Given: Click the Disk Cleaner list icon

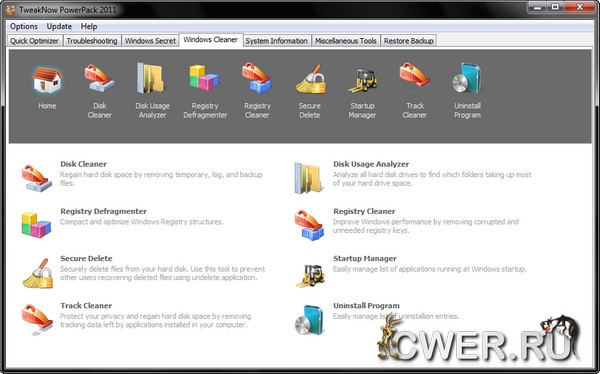Looking at the screenshot, I should pos(36,178).
